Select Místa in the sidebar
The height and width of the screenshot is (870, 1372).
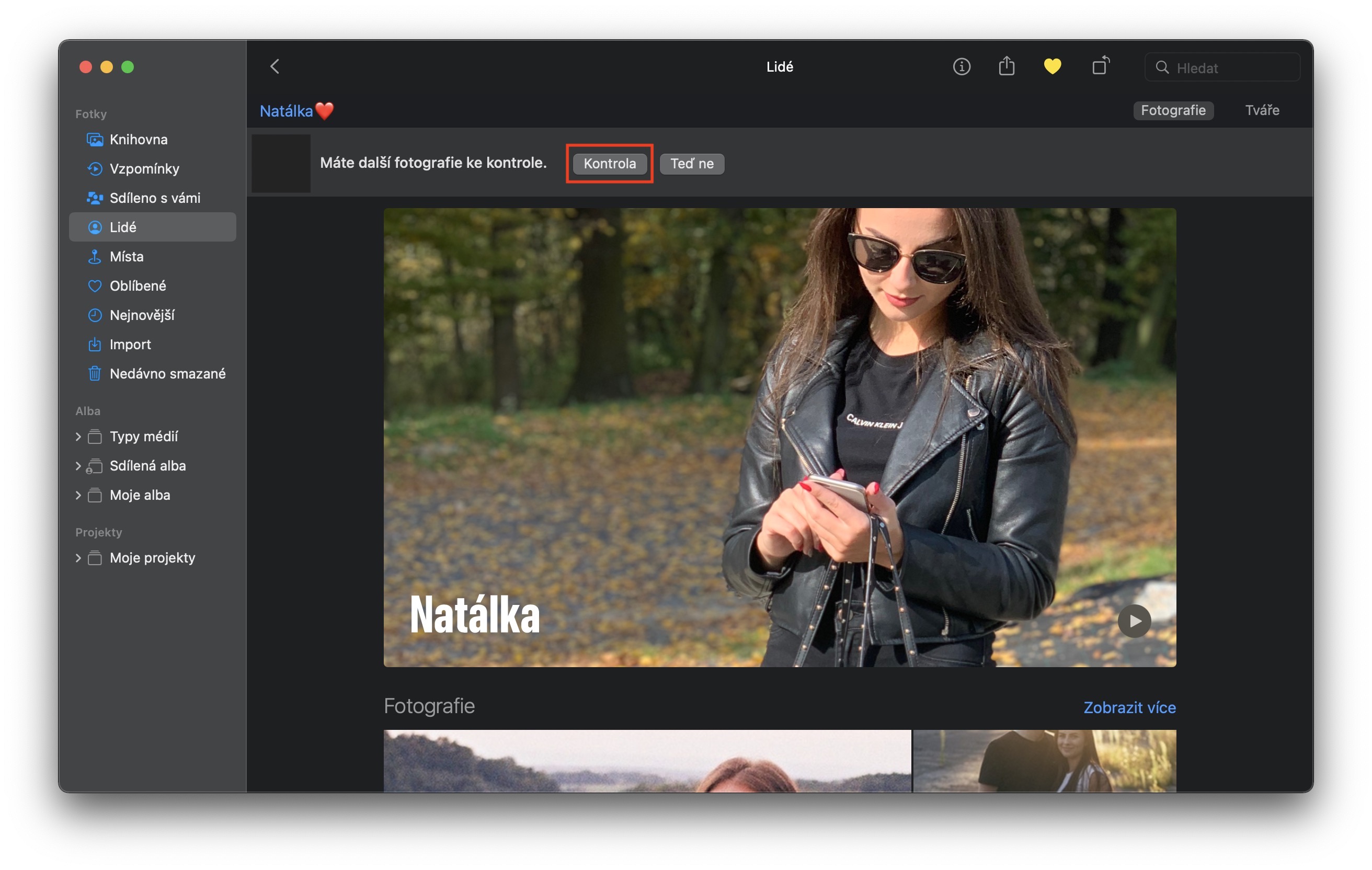tap(127, 256)
